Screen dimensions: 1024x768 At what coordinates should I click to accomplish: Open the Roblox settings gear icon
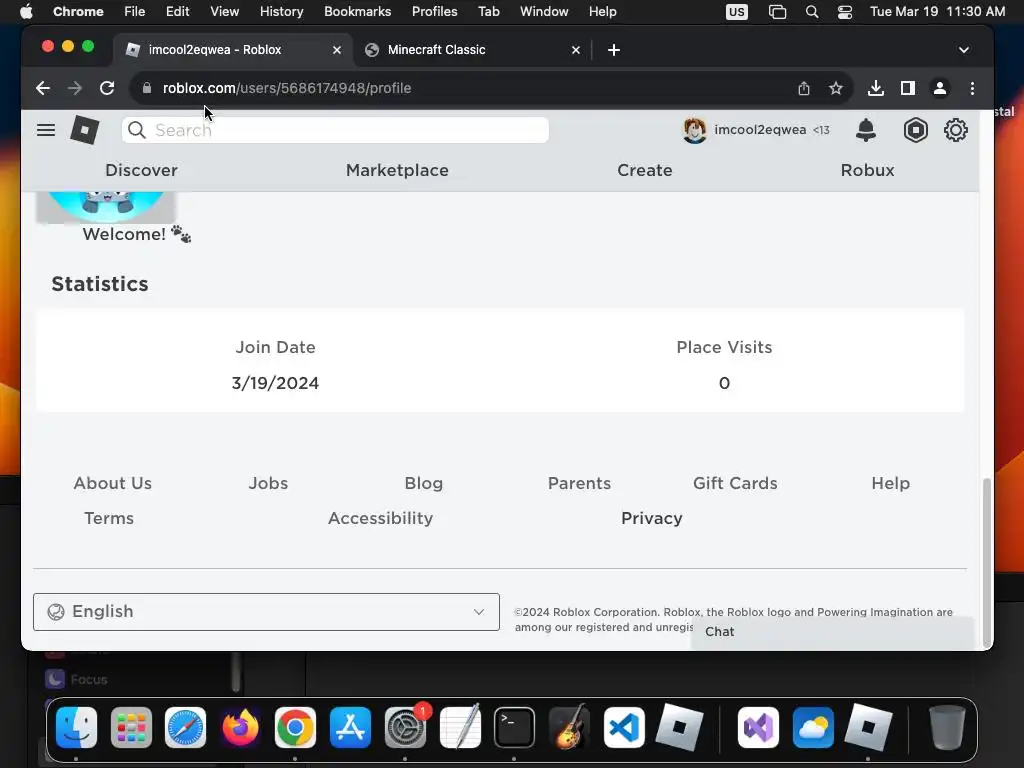pos(955,130)
